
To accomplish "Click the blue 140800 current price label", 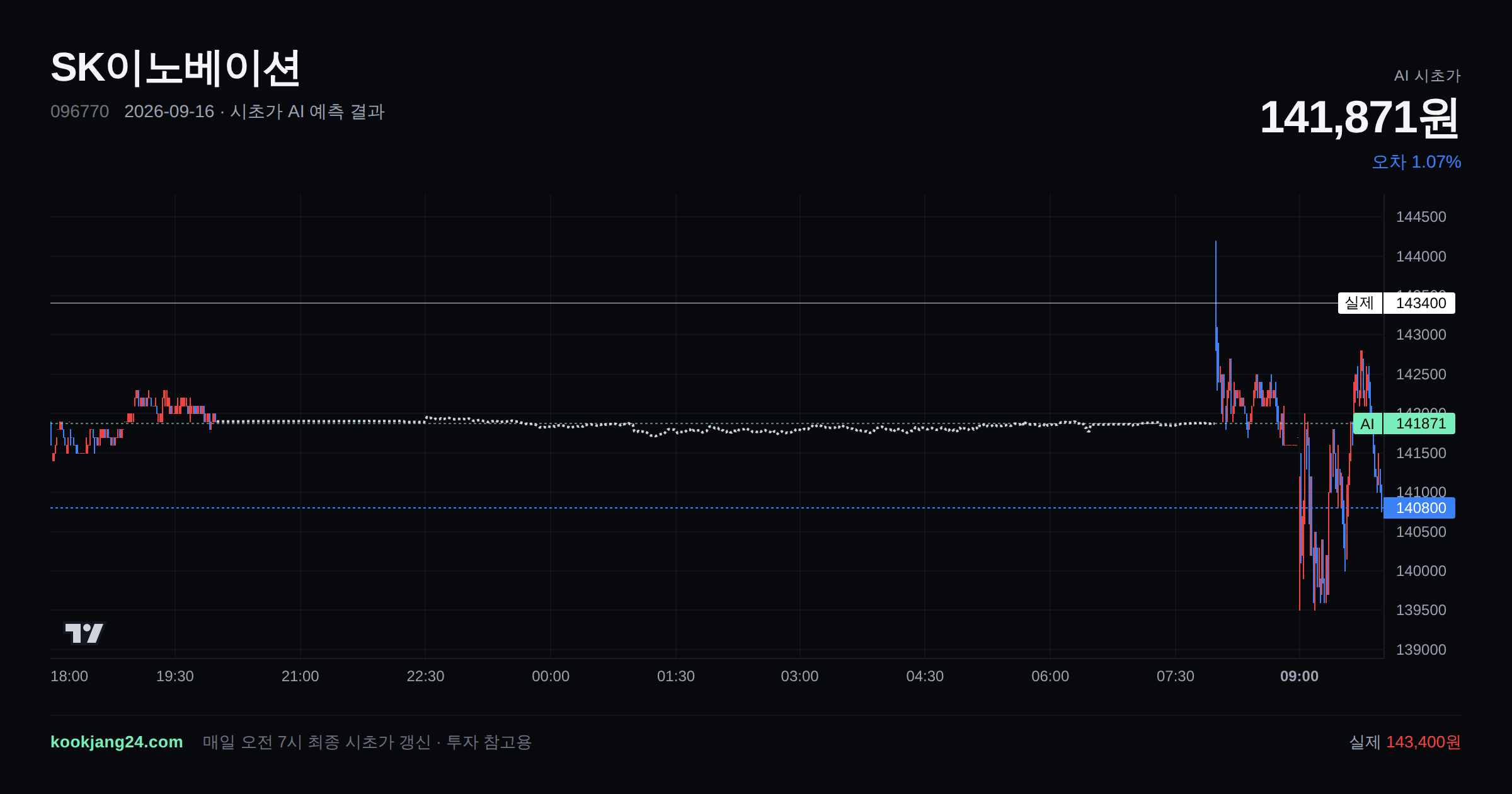I will point(1420,508).
